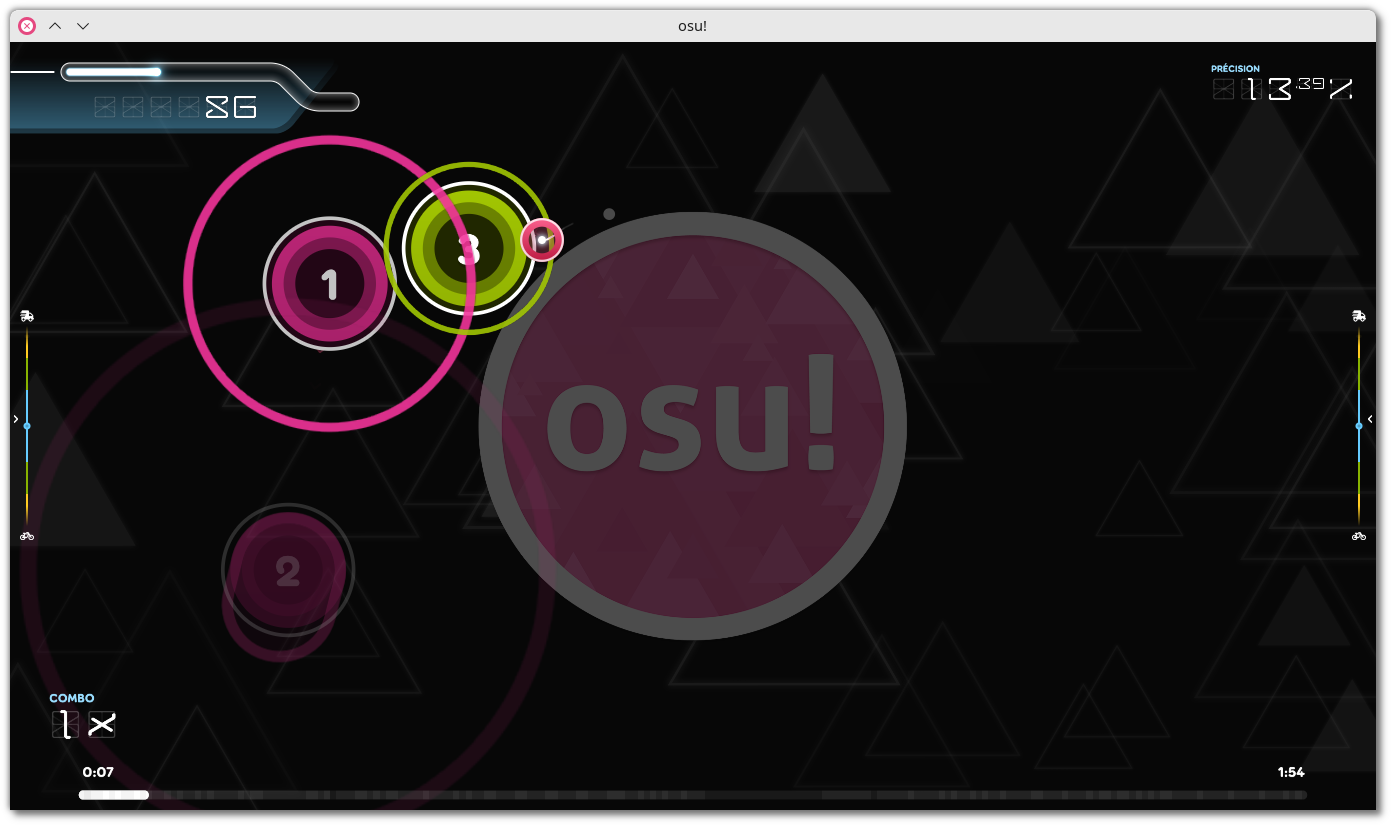Seek using the song progress bar
This screenshot has width=1392, height=826.
693,795
